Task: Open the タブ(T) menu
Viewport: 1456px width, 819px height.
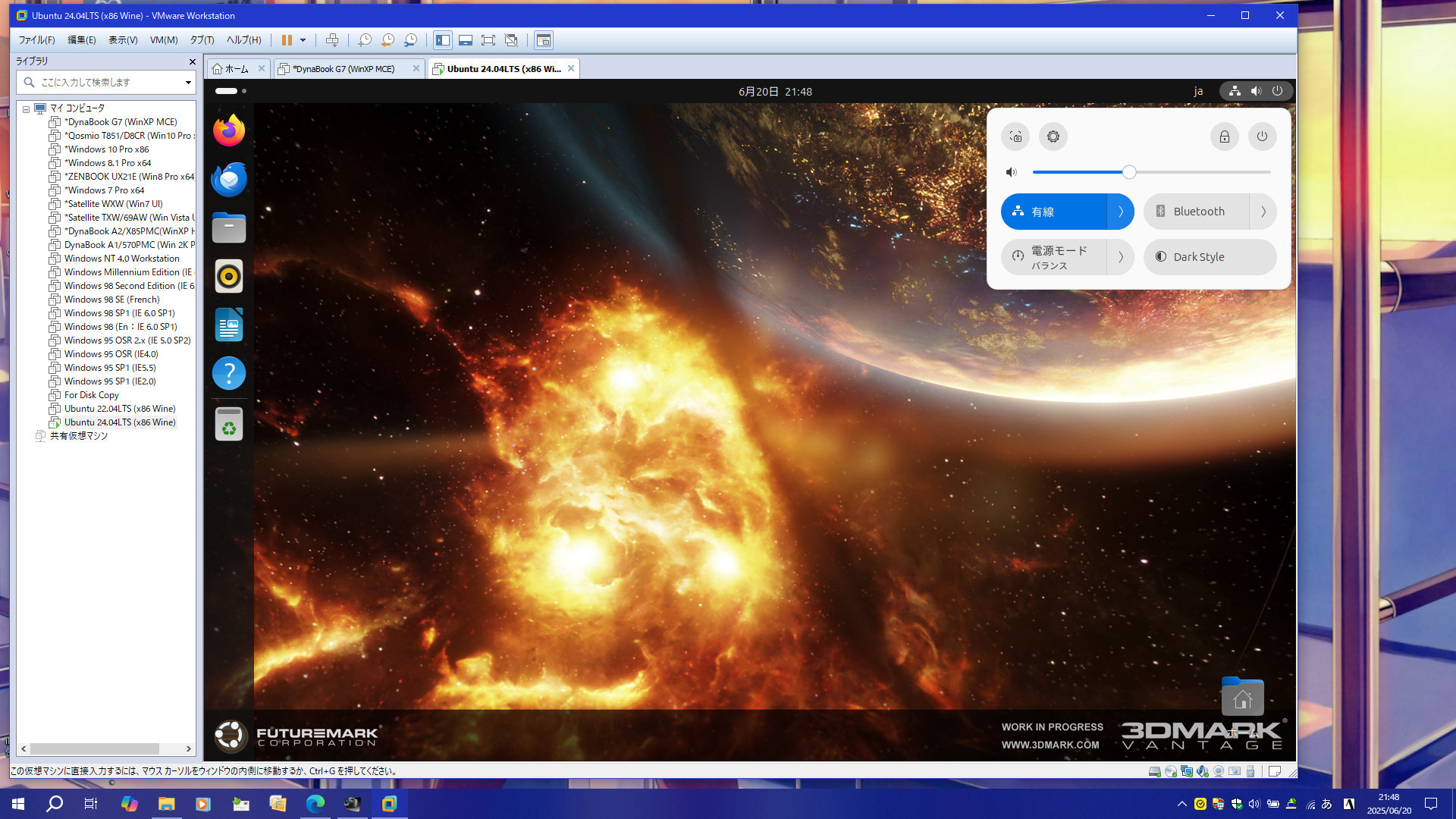Action: (x=202, y=40)
